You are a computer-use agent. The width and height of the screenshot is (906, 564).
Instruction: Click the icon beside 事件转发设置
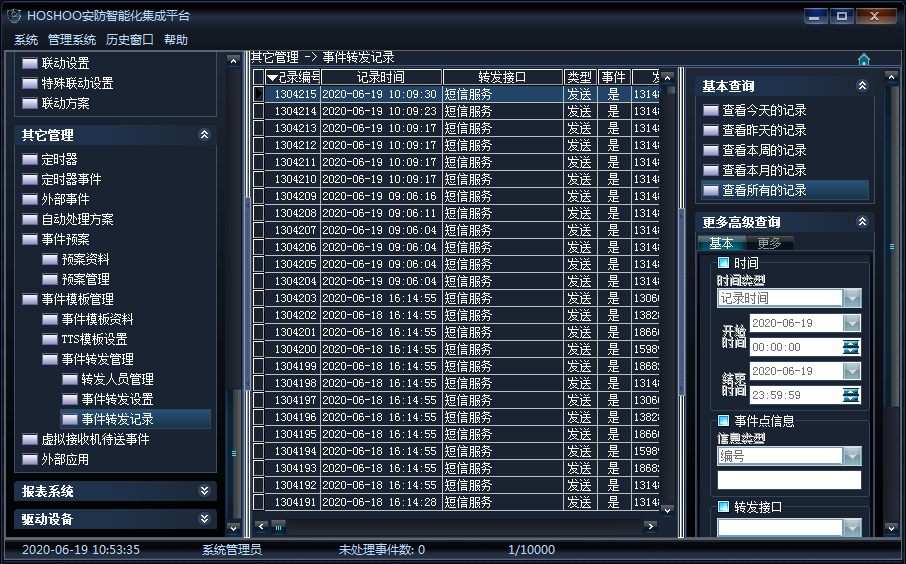70,400
